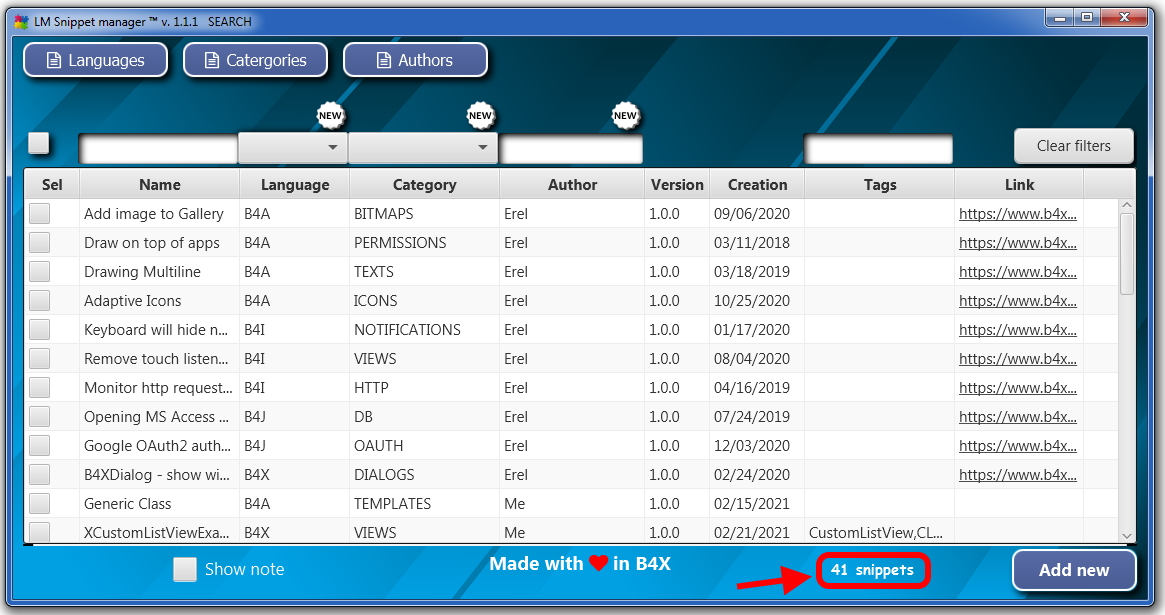
Task: Tick the Opening MS Access row checkbox
Action: (39, 417)
